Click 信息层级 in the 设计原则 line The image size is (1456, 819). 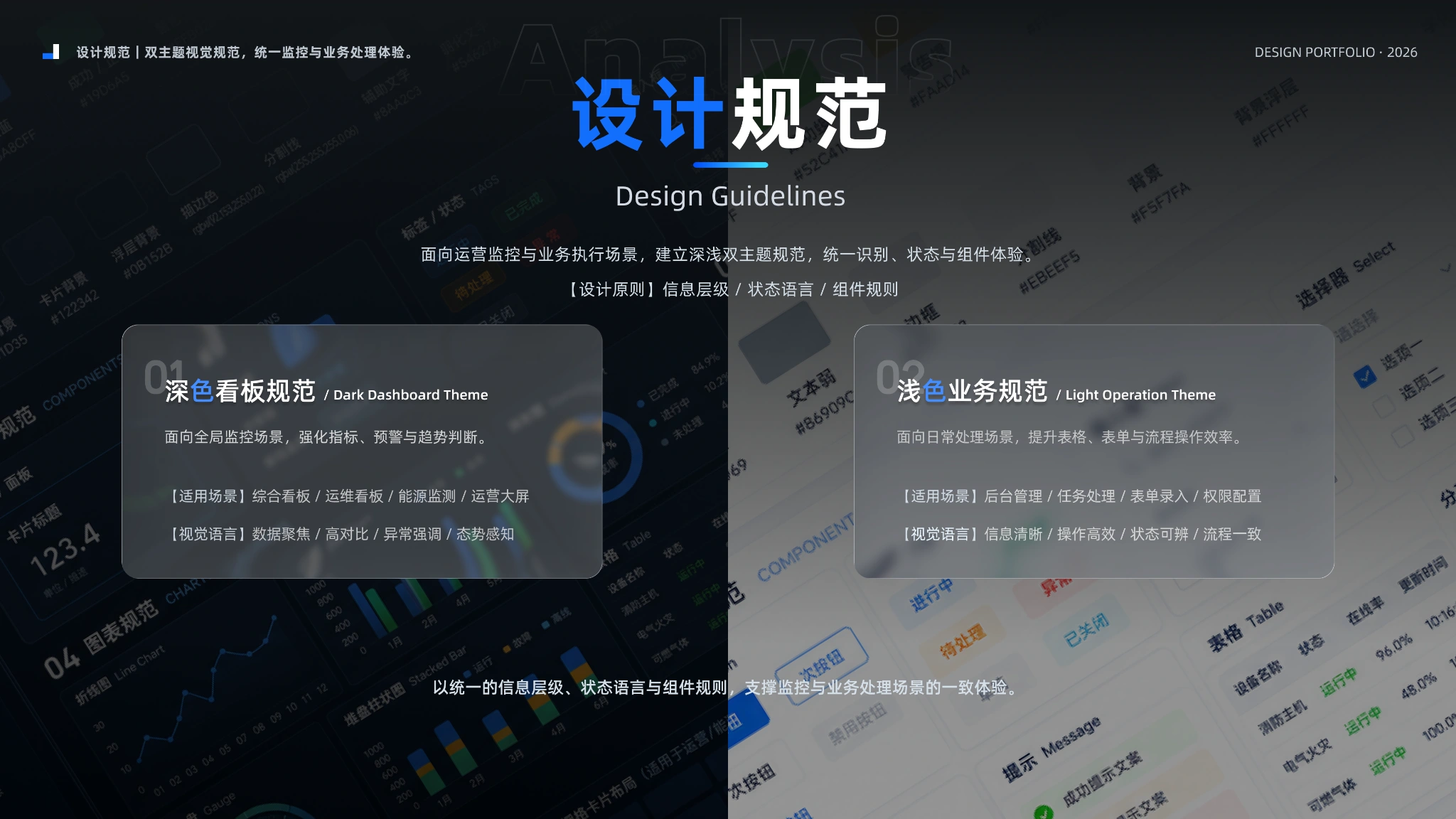696,289
